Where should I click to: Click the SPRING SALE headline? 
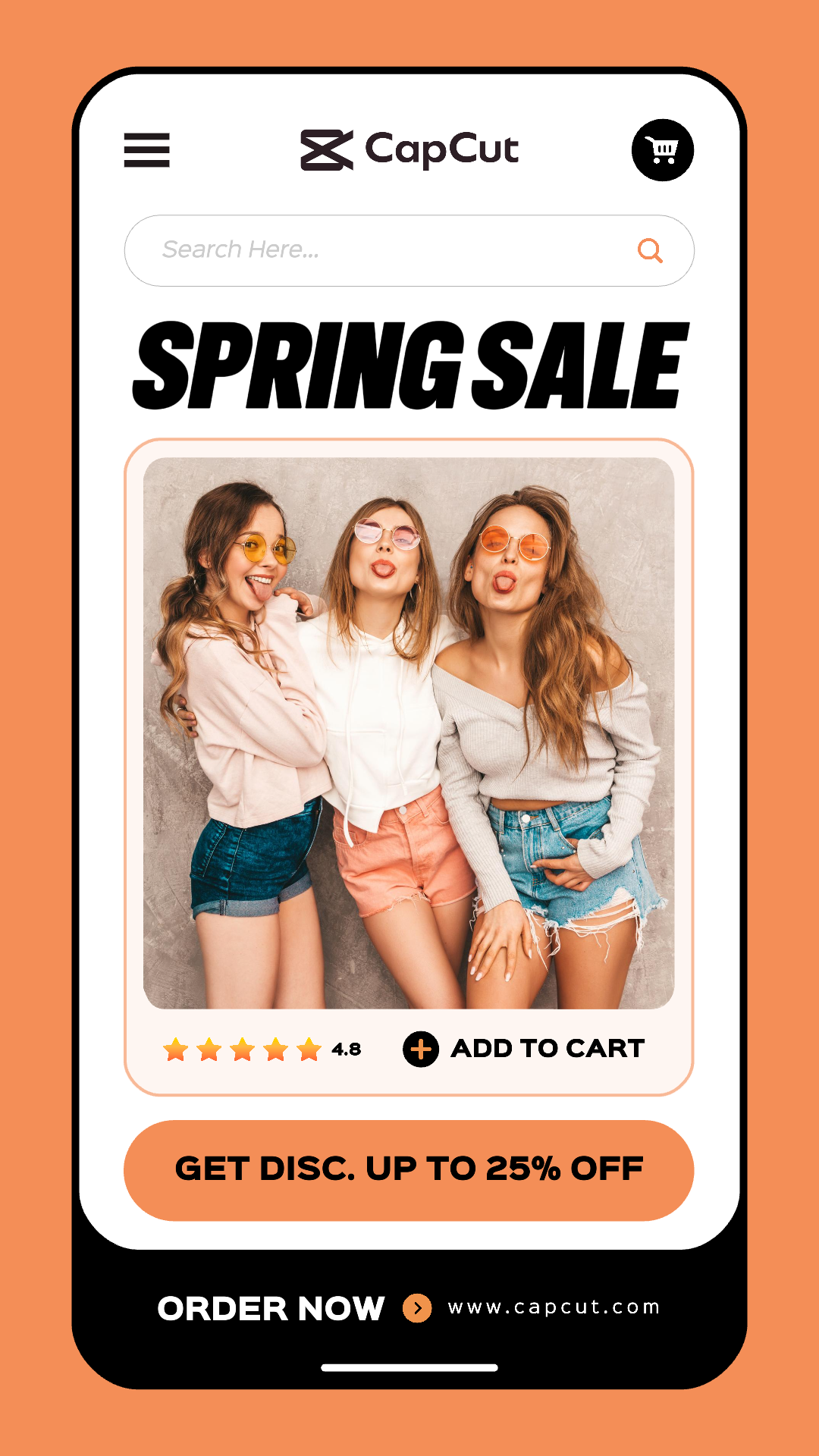coord(410,366)
